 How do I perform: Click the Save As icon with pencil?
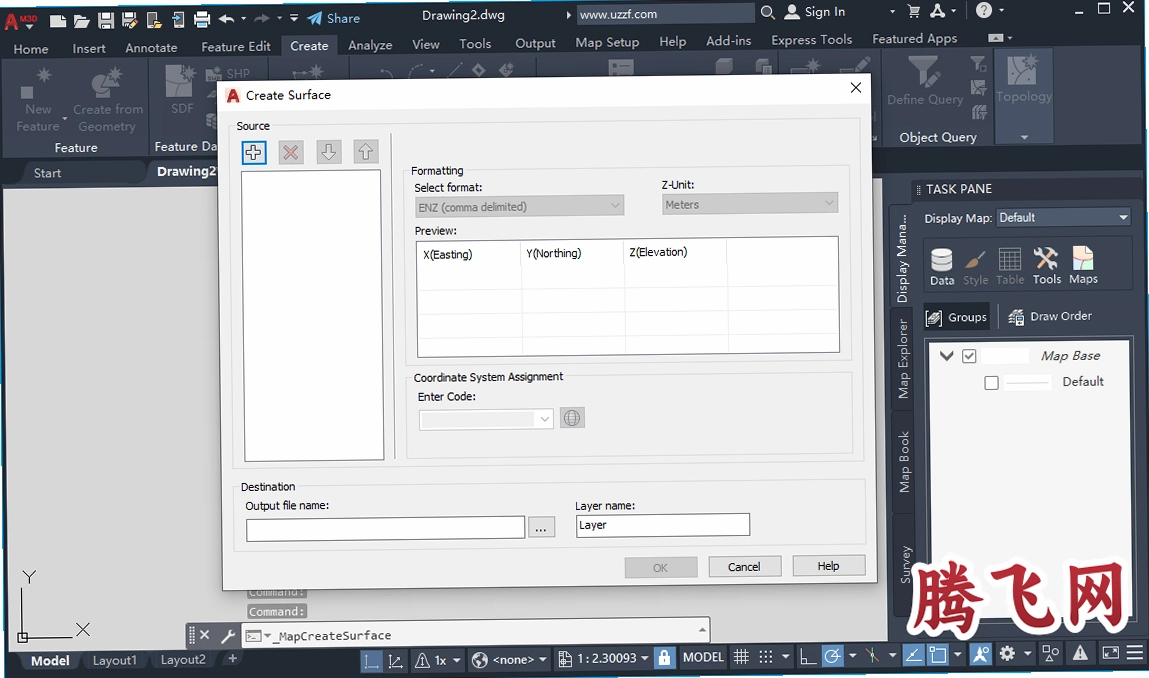(x=130, y=20)
